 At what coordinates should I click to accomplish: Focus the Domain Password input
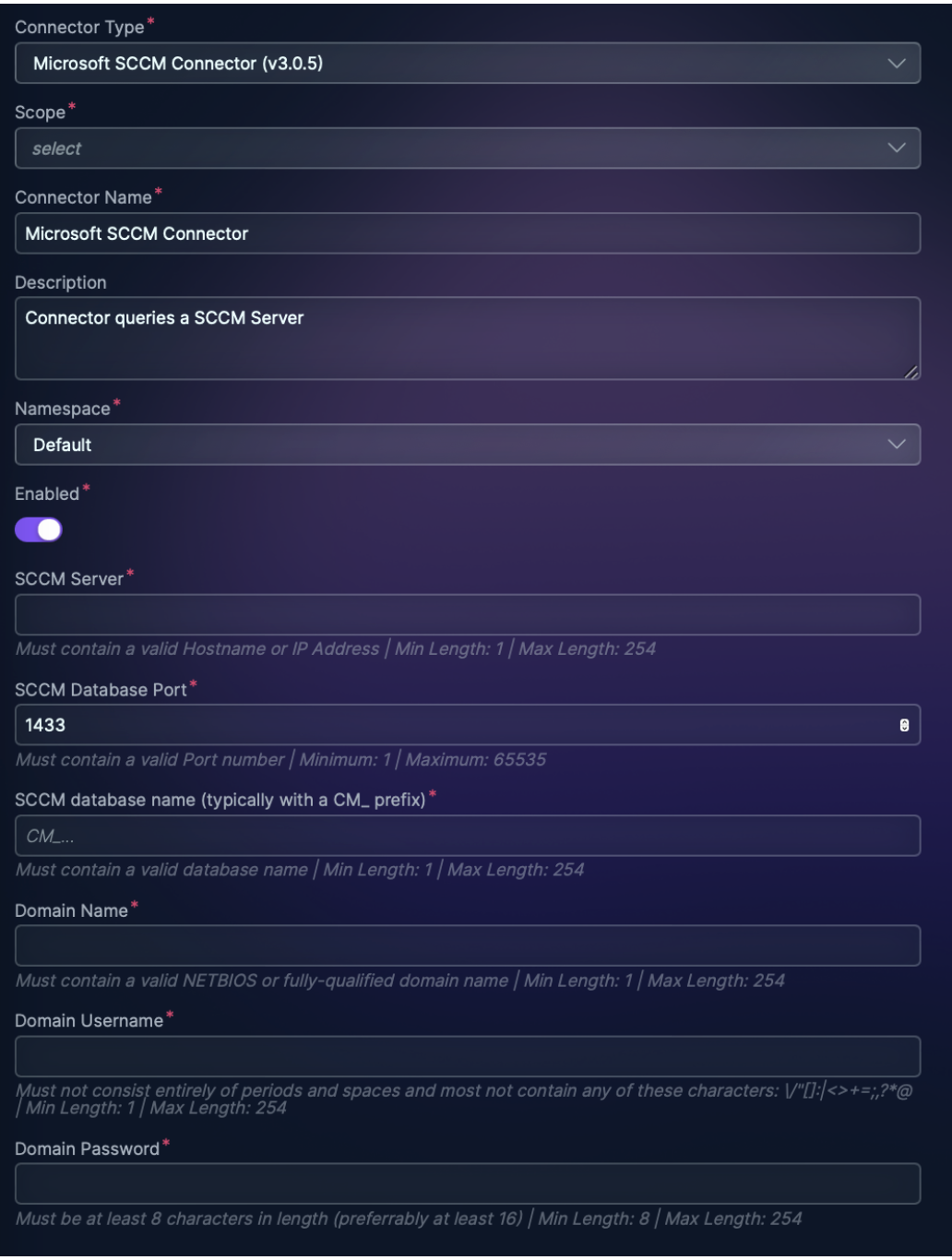467,1183
